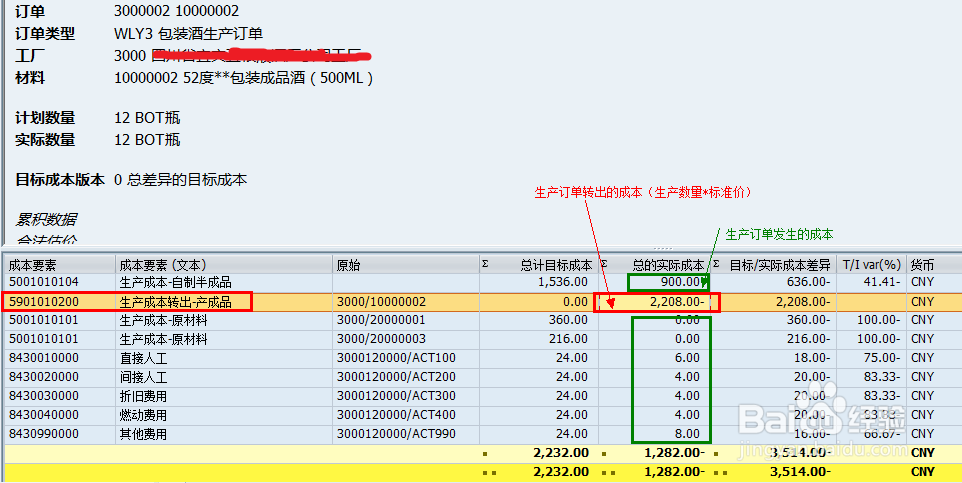The height and width of the screenshot is (483, 962).
Task: Click actual cost 8.00 for 其他费用
Action: pos(687,434)
